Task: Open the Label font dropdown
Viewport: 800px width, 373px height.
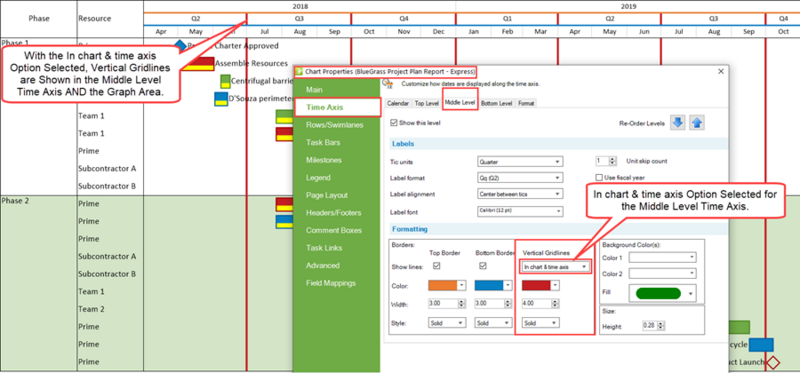Action: click(x=520, y=211)
